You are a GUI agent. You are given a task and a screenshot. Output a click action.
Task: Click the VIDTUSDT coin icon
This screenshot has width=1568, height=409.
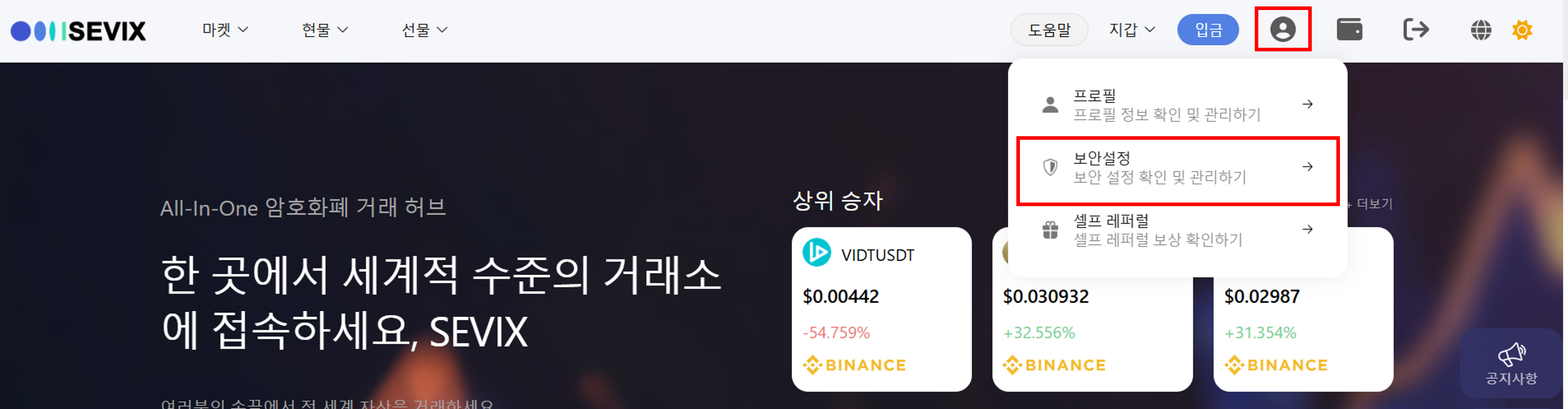click(x=816, y=252)
